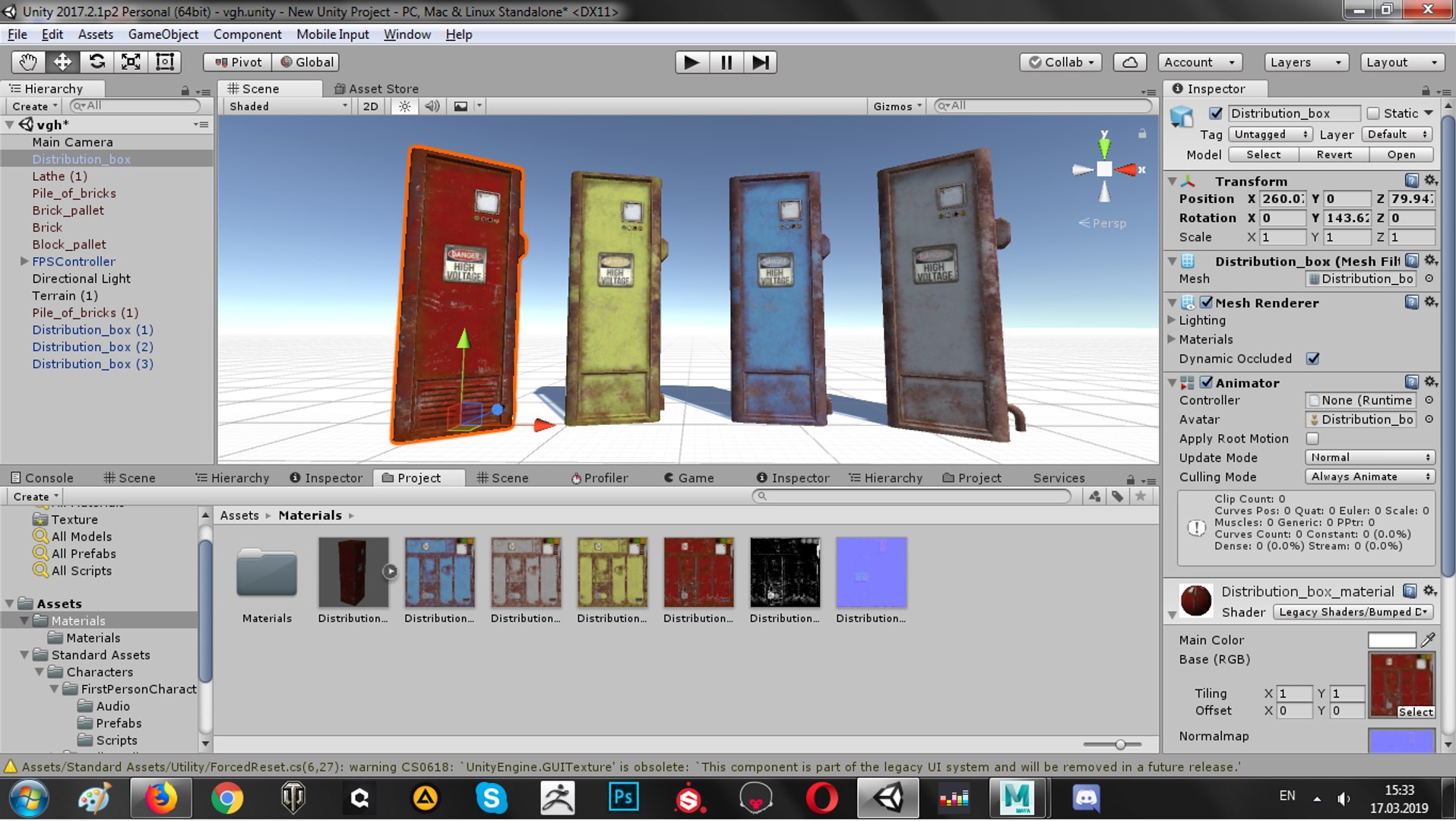The width and height of the screenshot is (1456, 821).
Task: Click the Step frame button
Action: [x=761, y=62]
